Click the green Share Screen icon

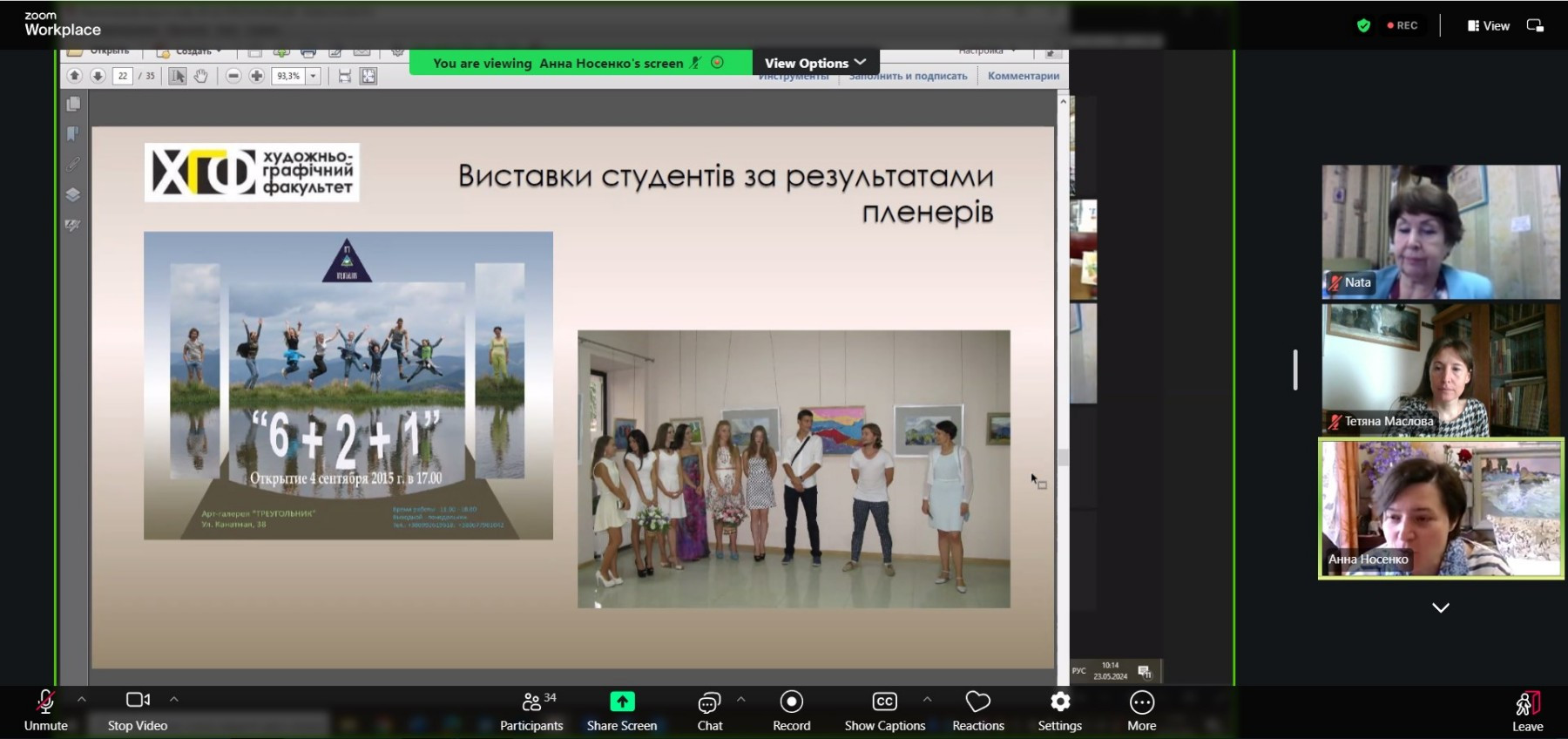pyautogui.click(x=622, y=702)
